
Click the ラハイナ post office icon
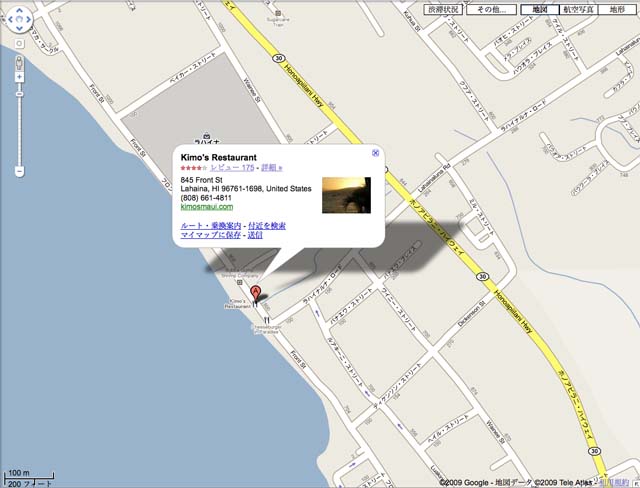click(x=207, y=135)
